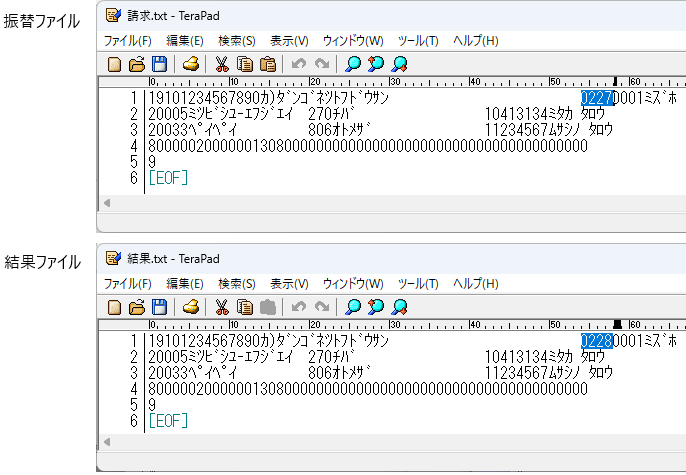Viewport: 686px width, 475px height.
Task: Click Paste icon in 請求.txt toolbar
Action: pos(267,64)
